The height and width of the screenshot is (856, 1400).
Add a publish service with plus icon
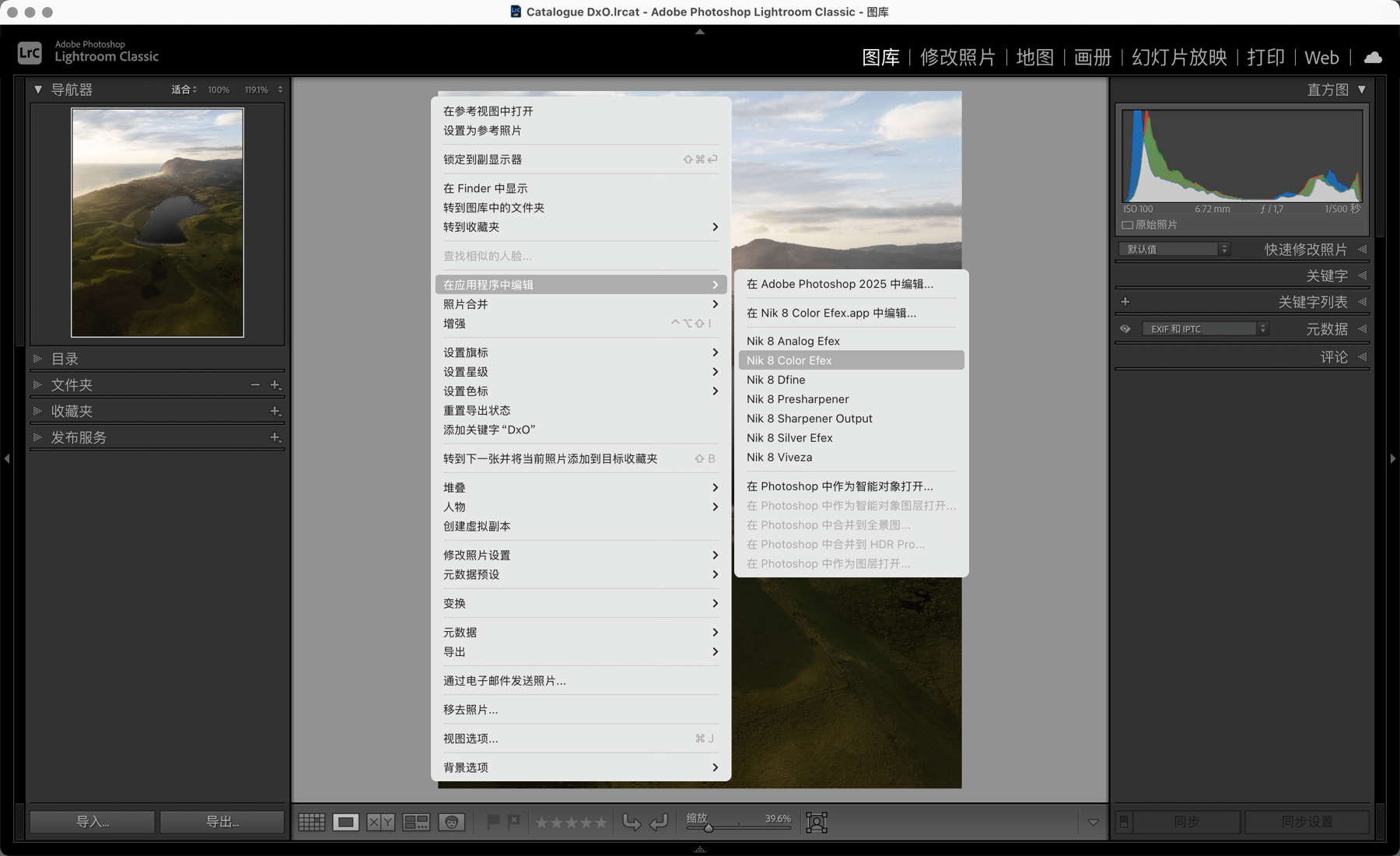275,437
